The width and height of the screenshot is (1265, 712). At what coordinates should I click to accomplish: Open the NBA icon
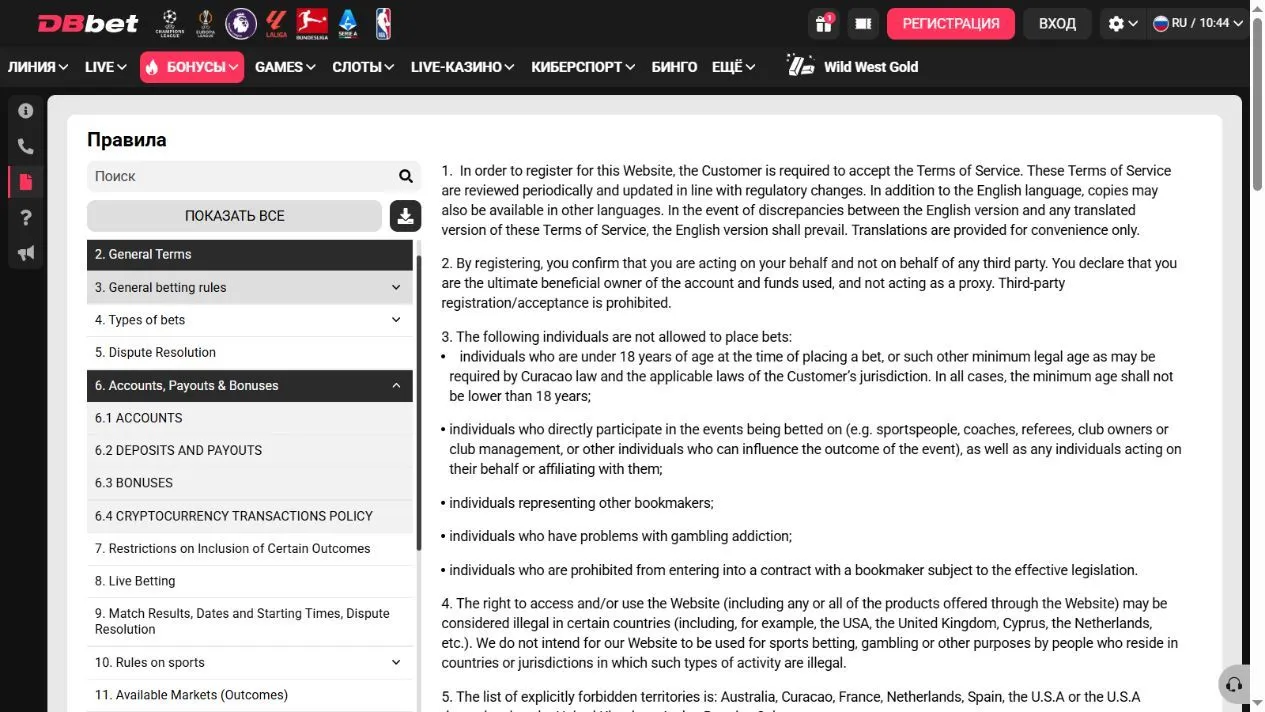383,23
